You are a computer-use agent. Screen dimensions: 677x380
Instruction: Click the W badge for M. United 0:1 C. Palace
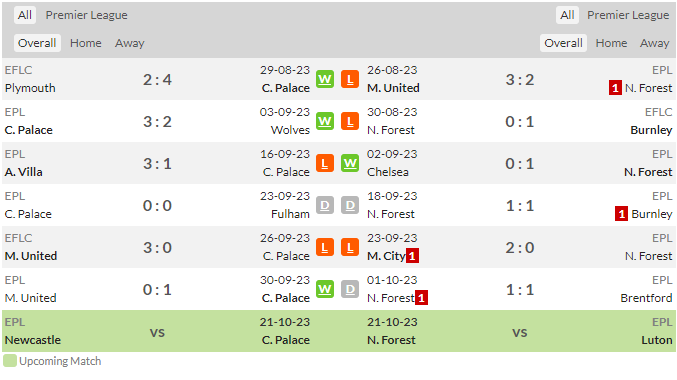tap(325, 289)
